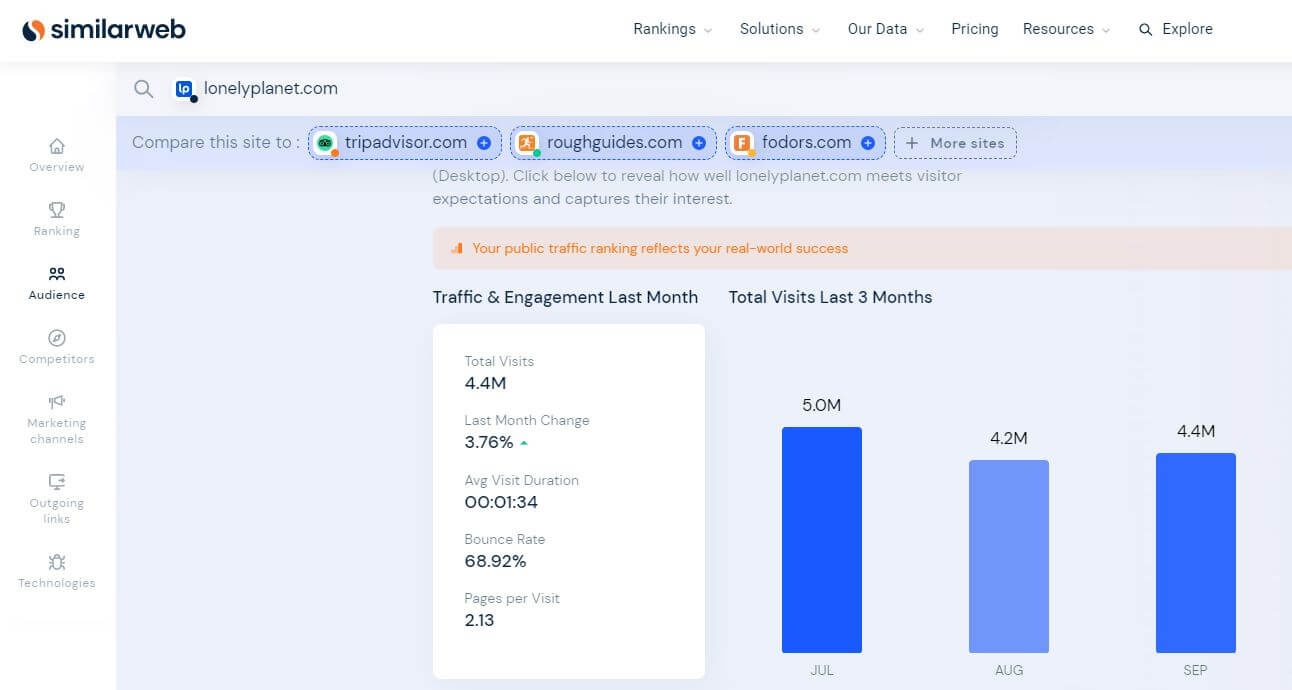Click the search magnifier icon
The width and height of the screenshot is (1292, 690).
(x=144, y=89)
